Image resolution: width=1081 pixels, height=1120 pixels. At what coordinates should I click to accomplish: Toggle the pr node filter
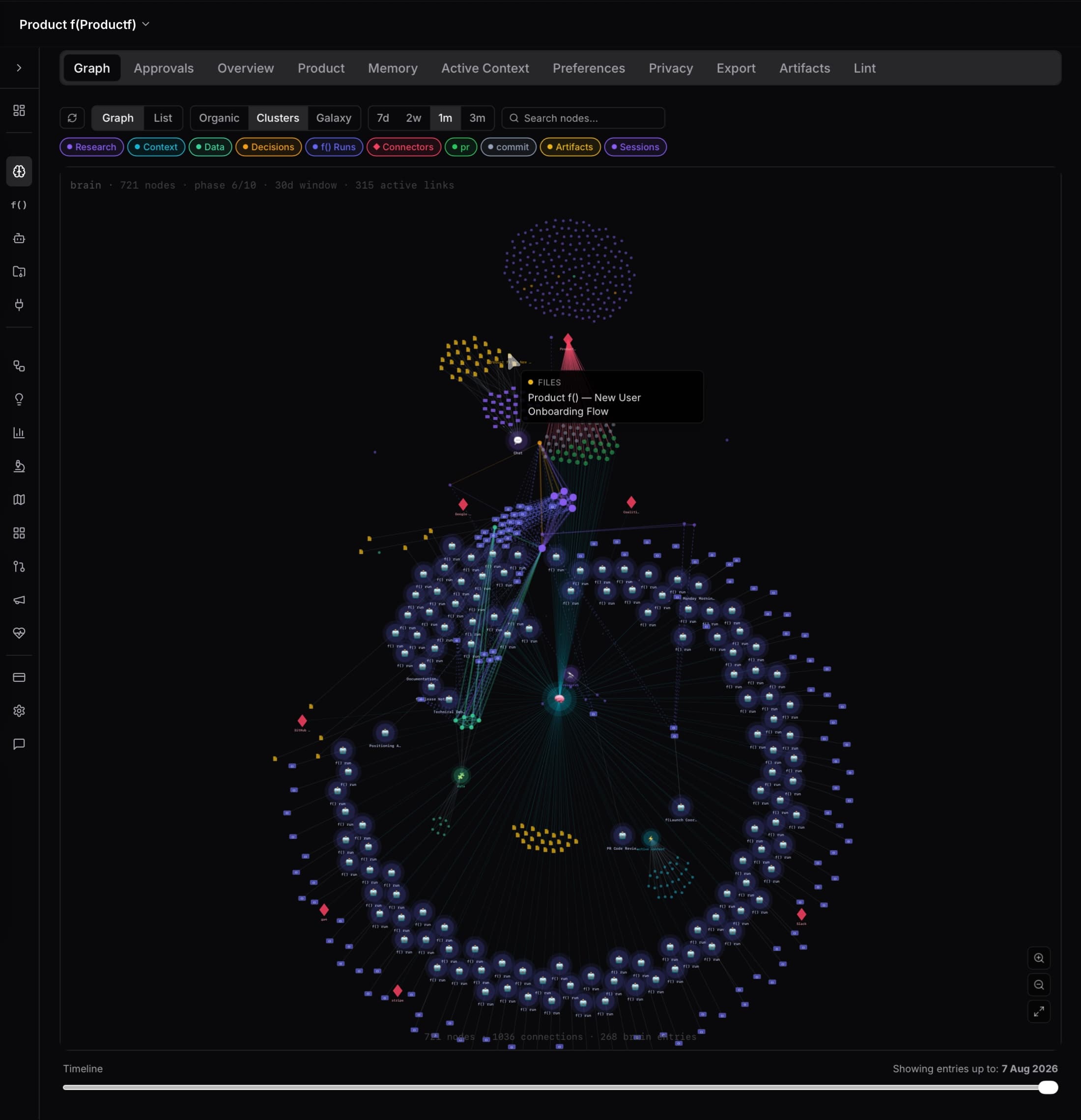(461, 147)
